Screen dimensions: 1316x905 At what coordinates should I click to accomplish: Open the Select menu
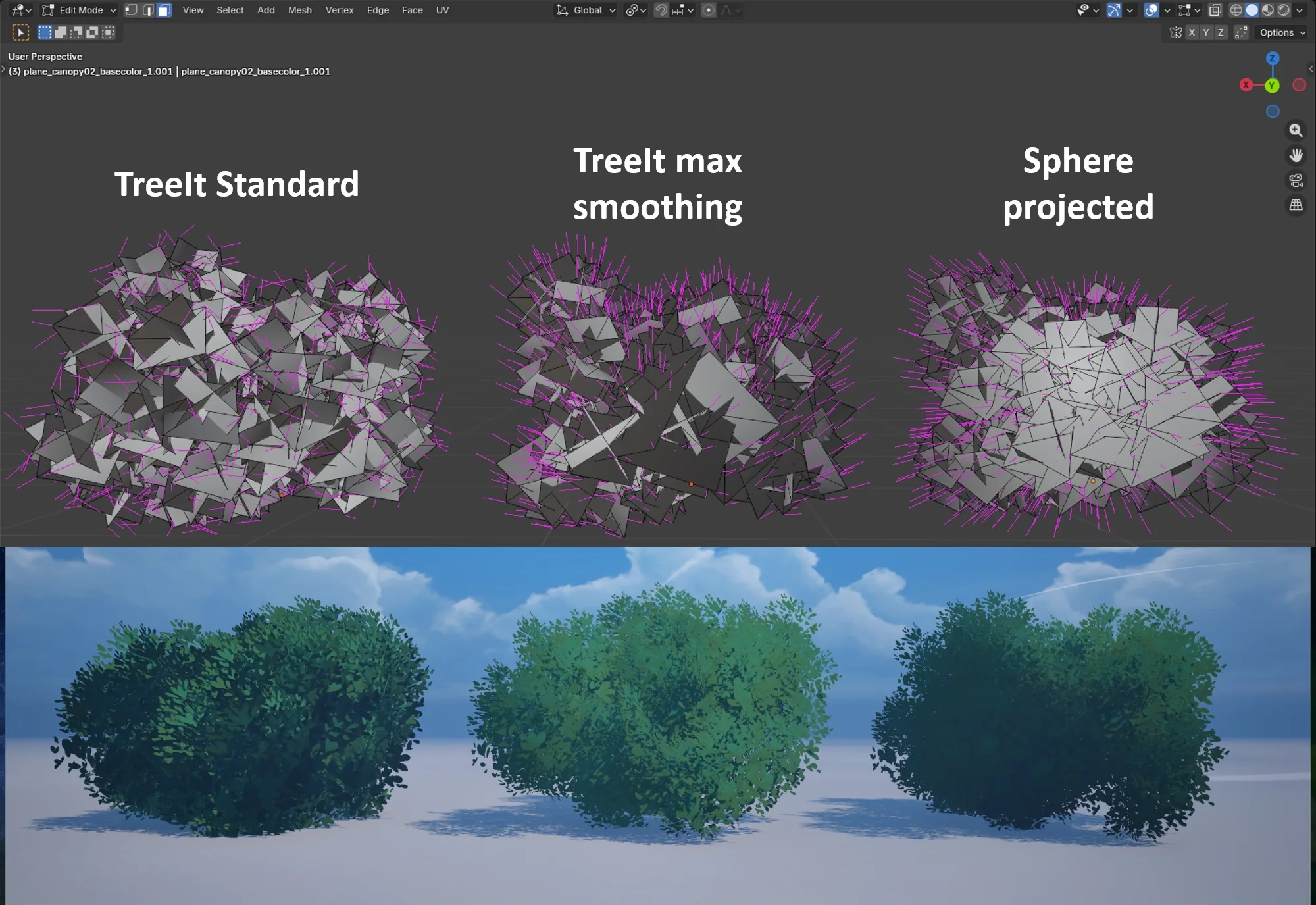pos(230,10)
